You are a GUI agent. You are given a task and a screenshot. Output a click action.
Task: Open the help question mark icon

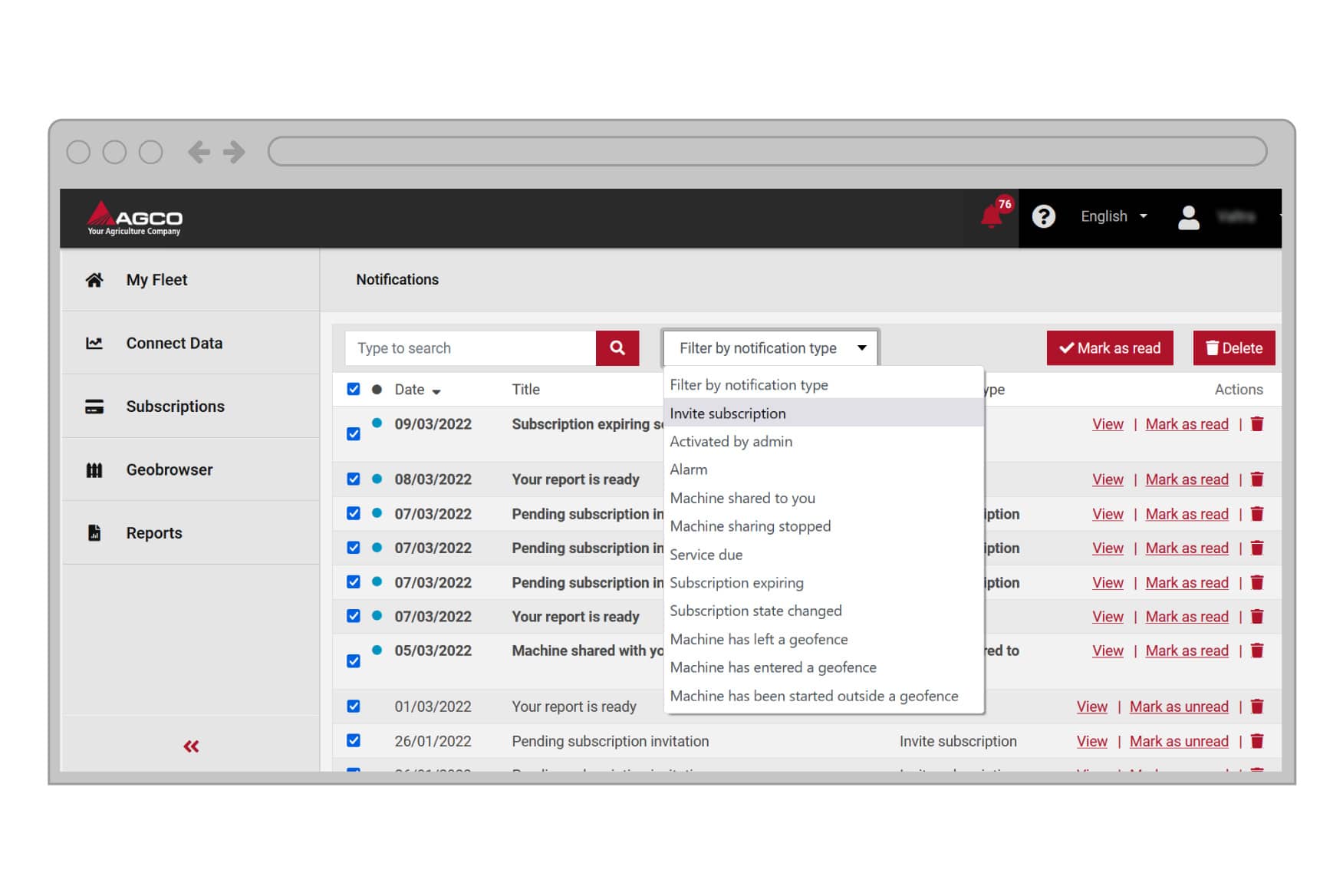1043,216
